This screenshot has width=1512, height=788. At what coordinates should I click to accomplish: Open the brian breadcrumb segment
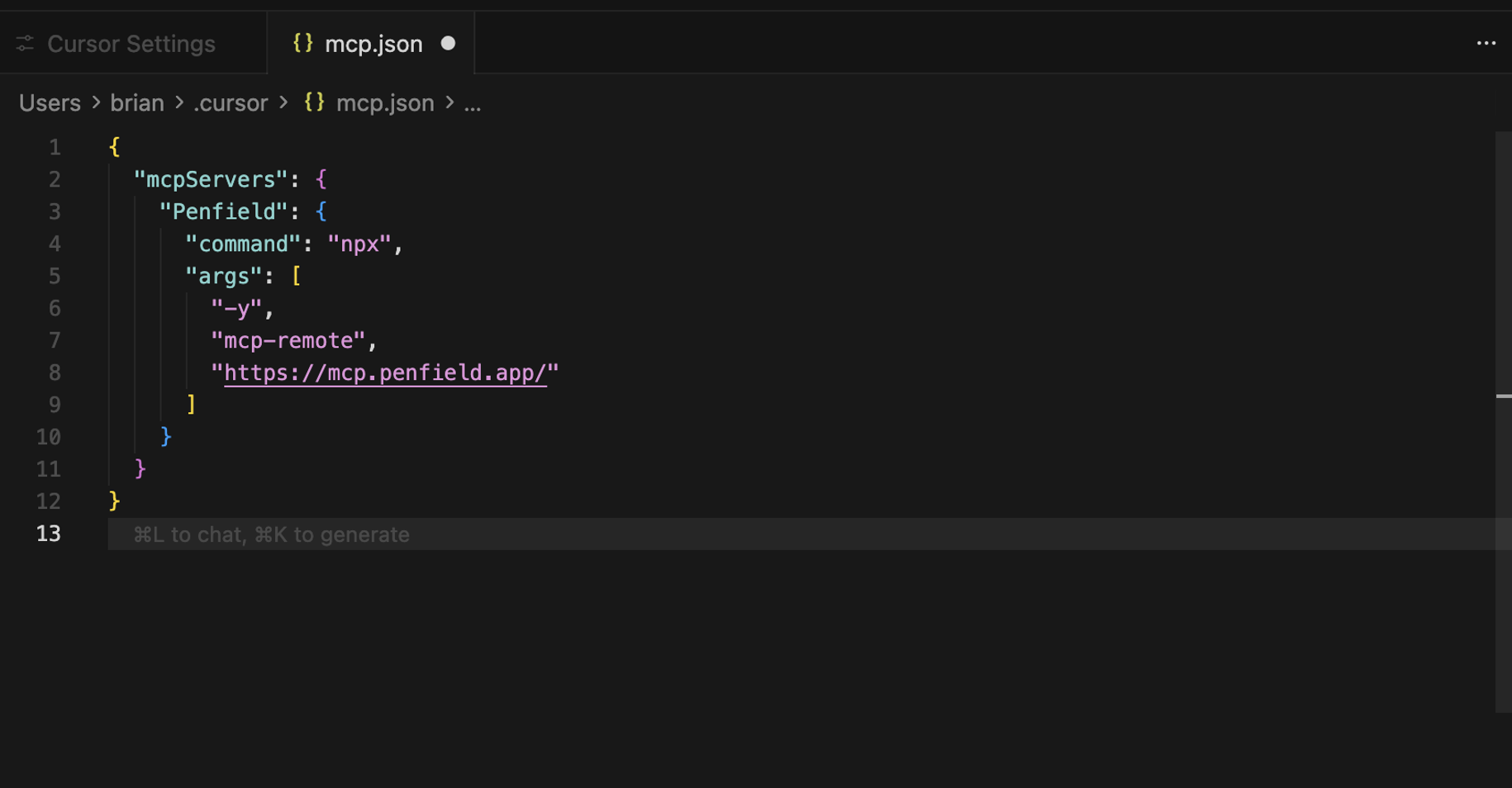click(x=137, y=103)
